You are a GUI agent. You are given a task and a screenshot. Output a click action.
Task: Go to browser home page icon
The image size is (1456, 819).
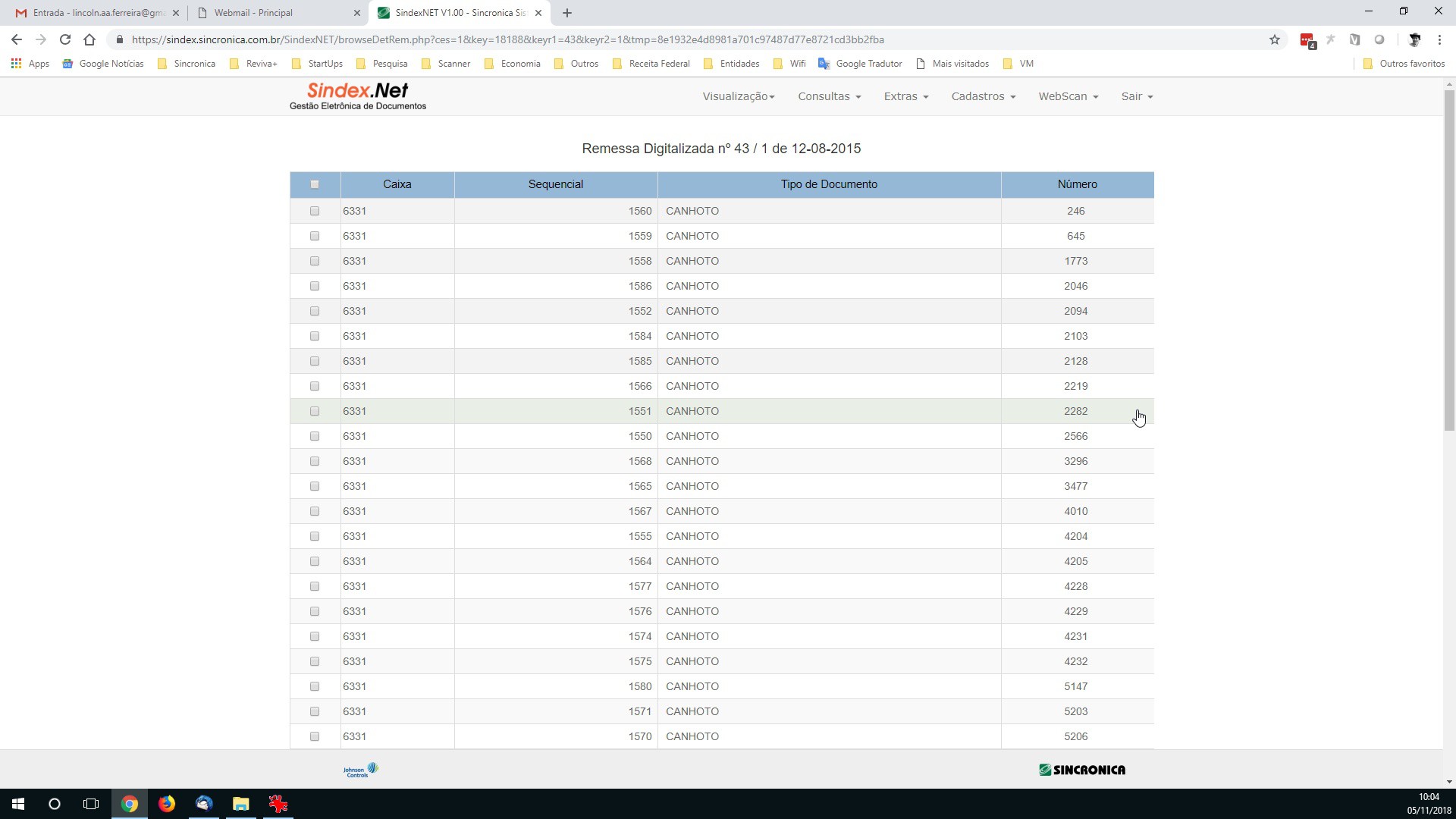click(x=89, y=39)
